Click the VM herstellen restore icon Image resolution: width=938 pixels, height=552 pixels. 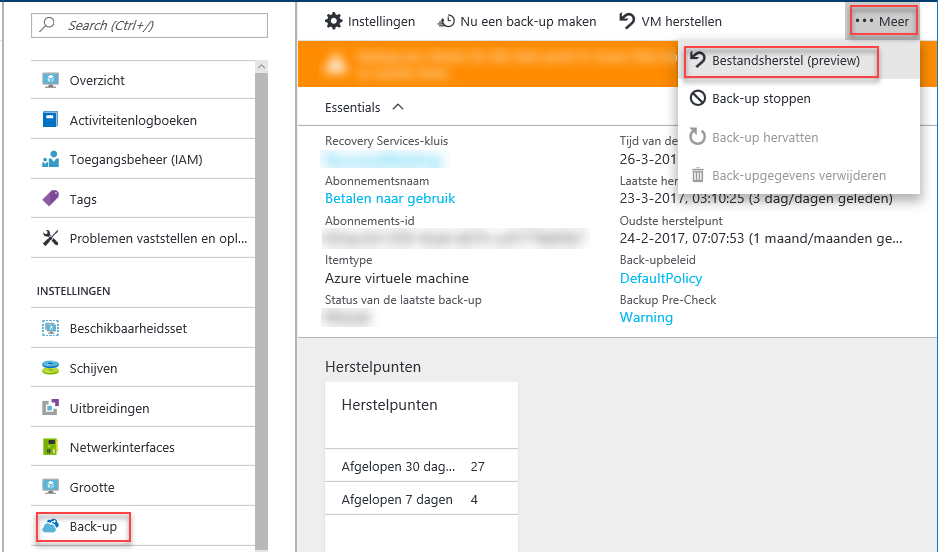pyautogui.click(x=626, y=21)
